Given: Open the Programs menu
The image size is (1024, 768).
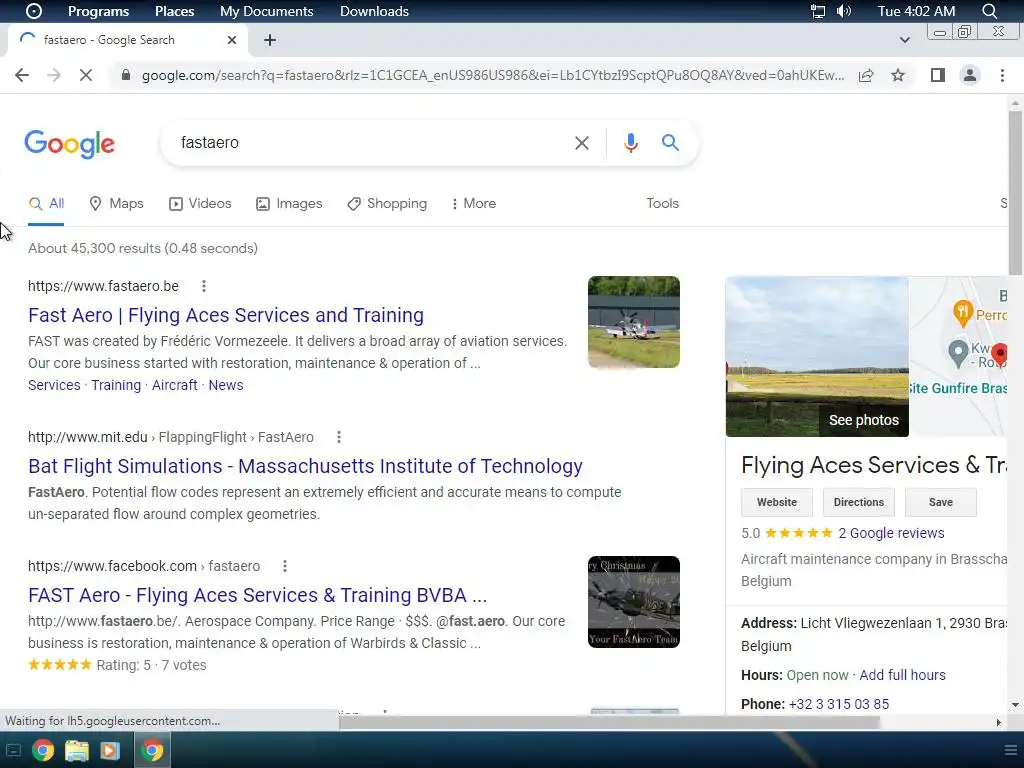Looking at the screenshot, I should 99,11.
